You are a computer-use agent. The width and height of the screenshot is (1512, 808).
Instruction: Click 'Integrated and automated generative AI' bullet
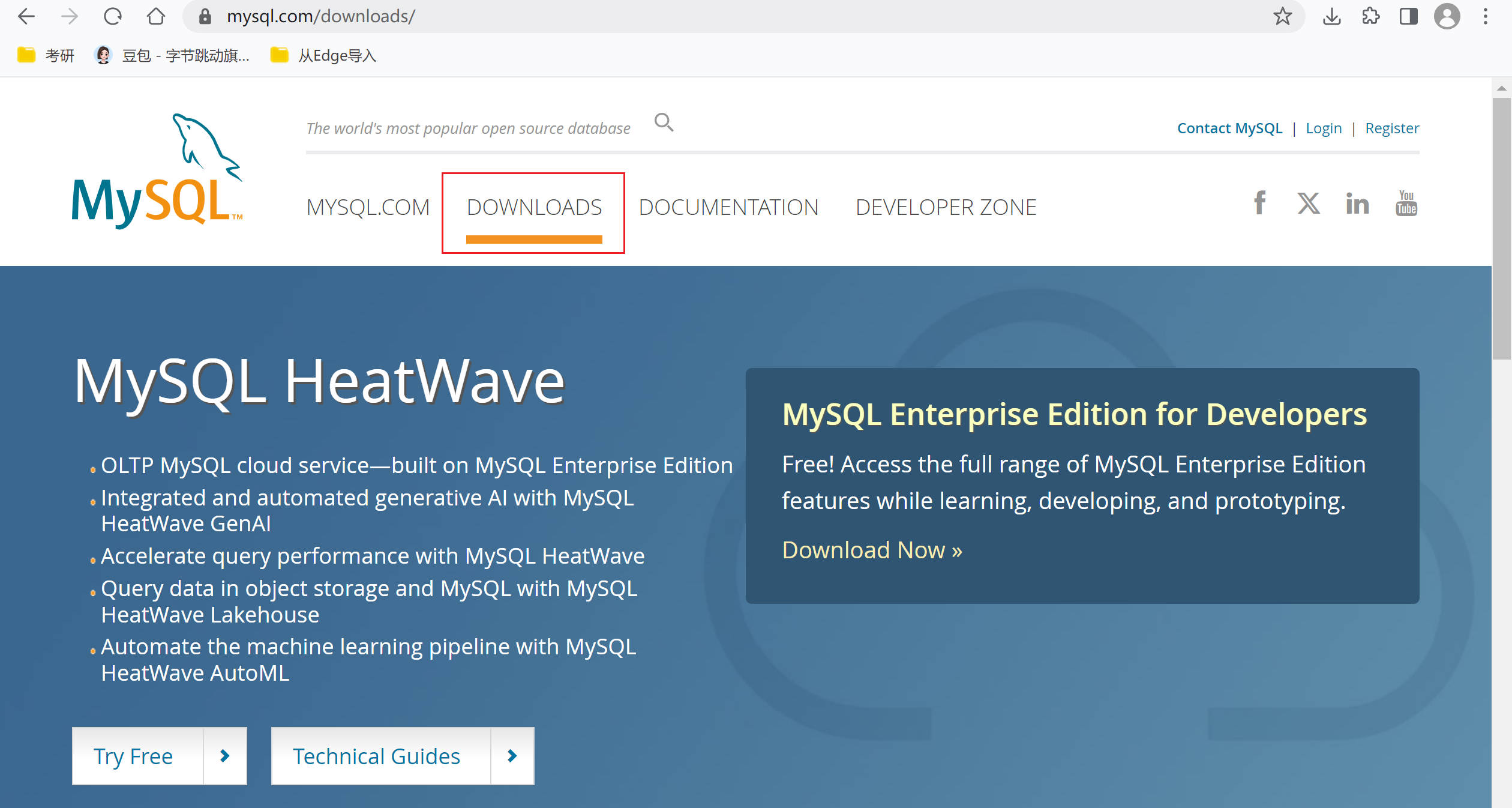[x=367, y=511]
